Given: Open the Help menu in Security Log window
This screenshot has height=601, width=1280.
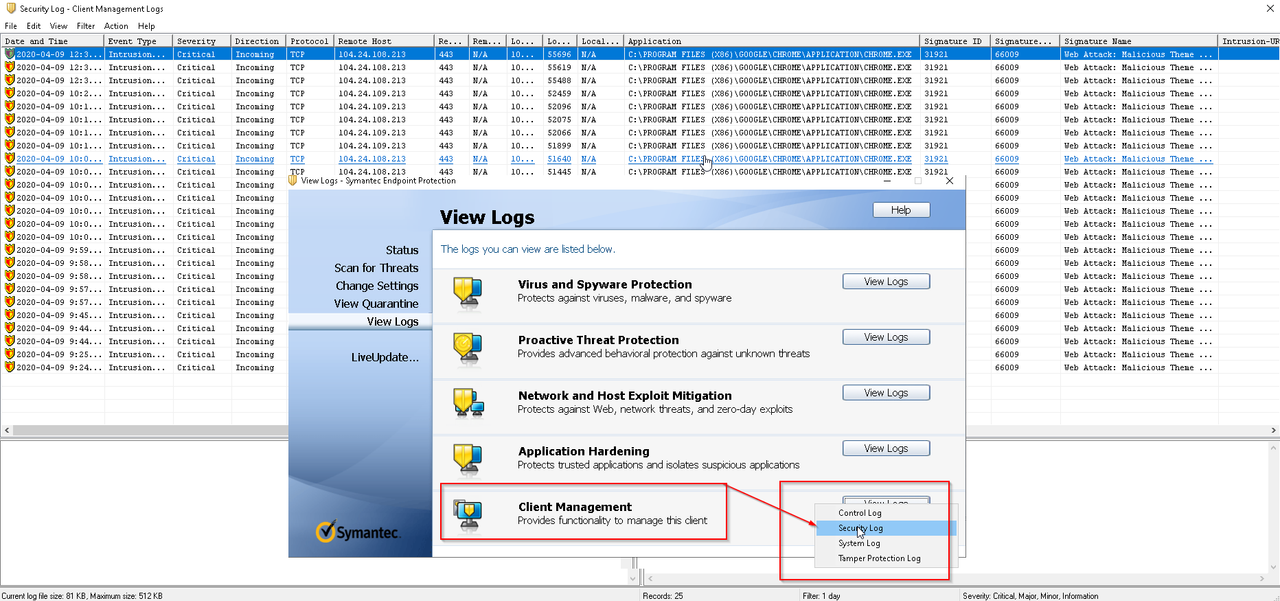Looking at the screenshot, I should click(147, 26).
